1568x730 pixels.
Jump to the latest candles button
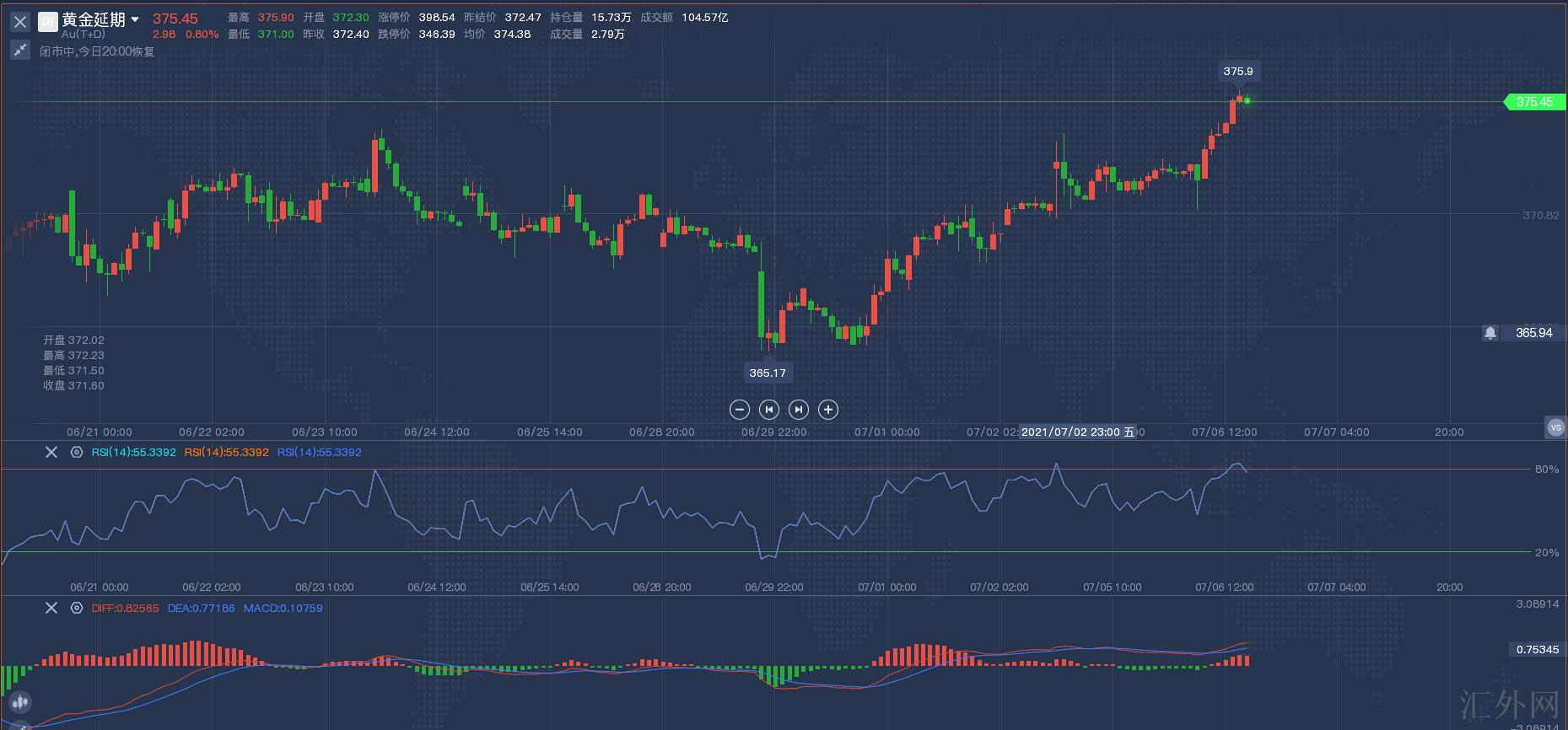[799, 410]
